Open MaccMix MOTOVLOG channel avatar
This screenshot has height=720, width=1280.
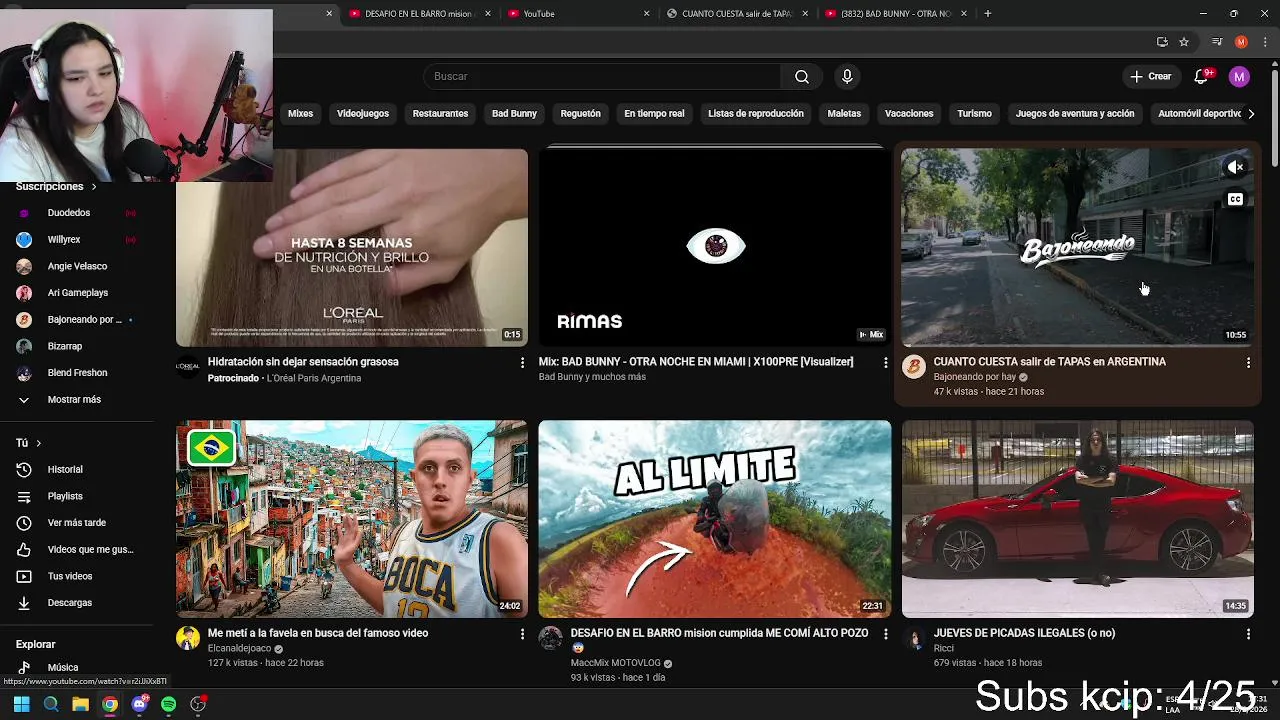click(550, 638)
